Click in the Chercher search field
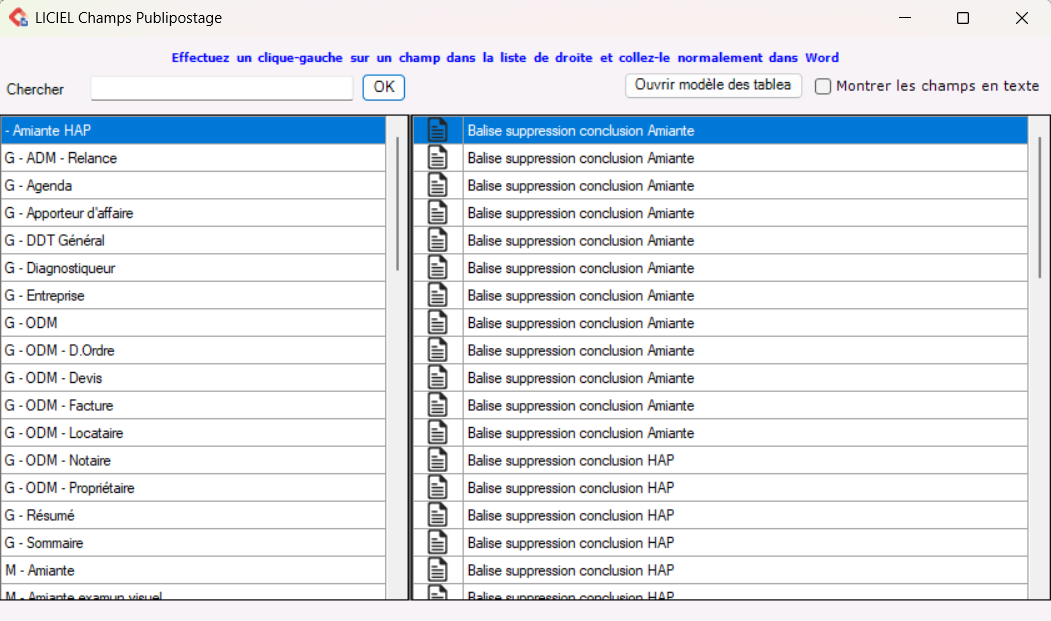The image size is (1051, 621). 221,89
